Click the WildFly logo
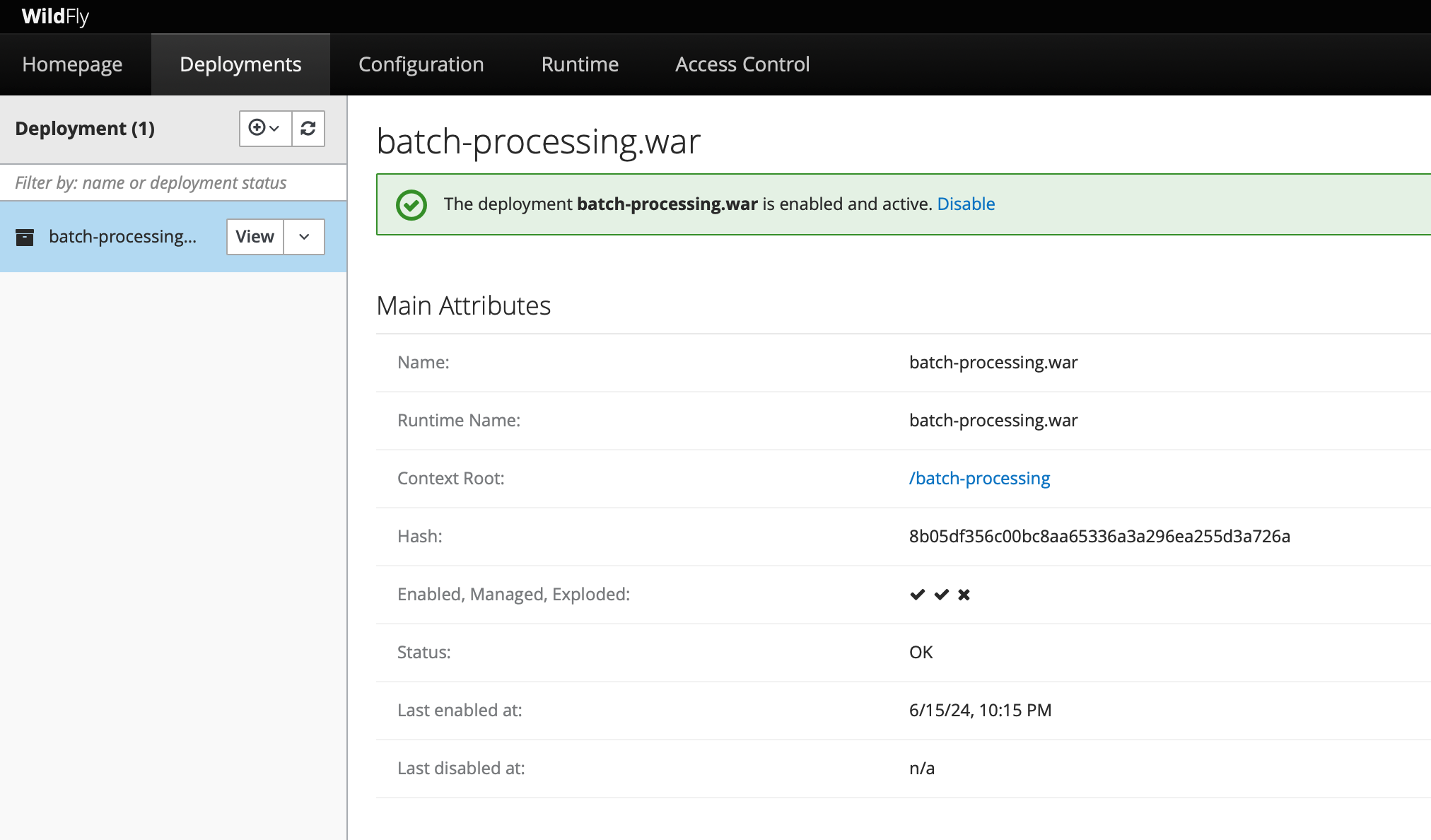Screen dimensions: 1431x840 [55, 16]
